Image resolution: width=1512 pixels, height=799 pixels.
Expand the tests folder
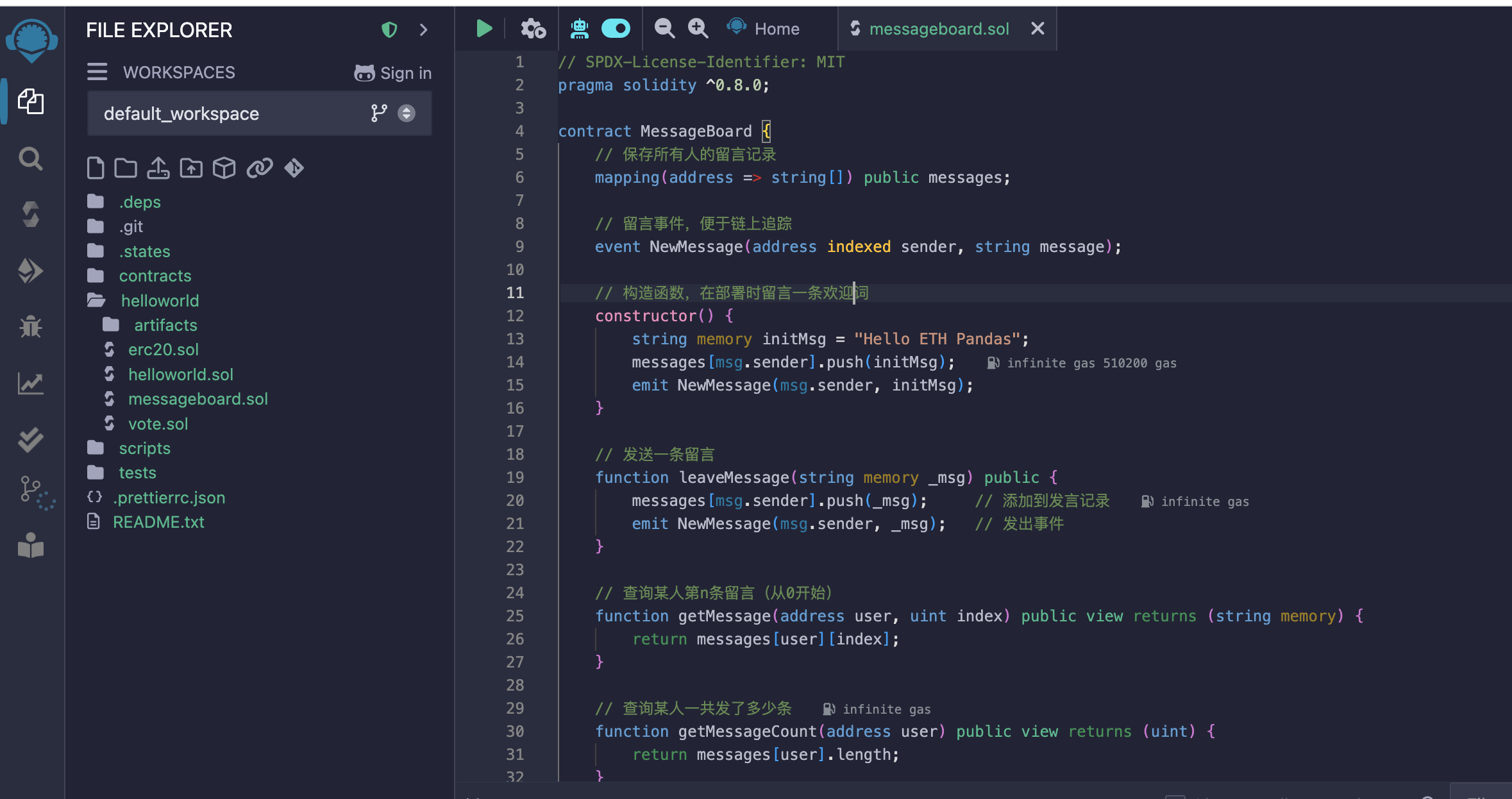(137, 473)
